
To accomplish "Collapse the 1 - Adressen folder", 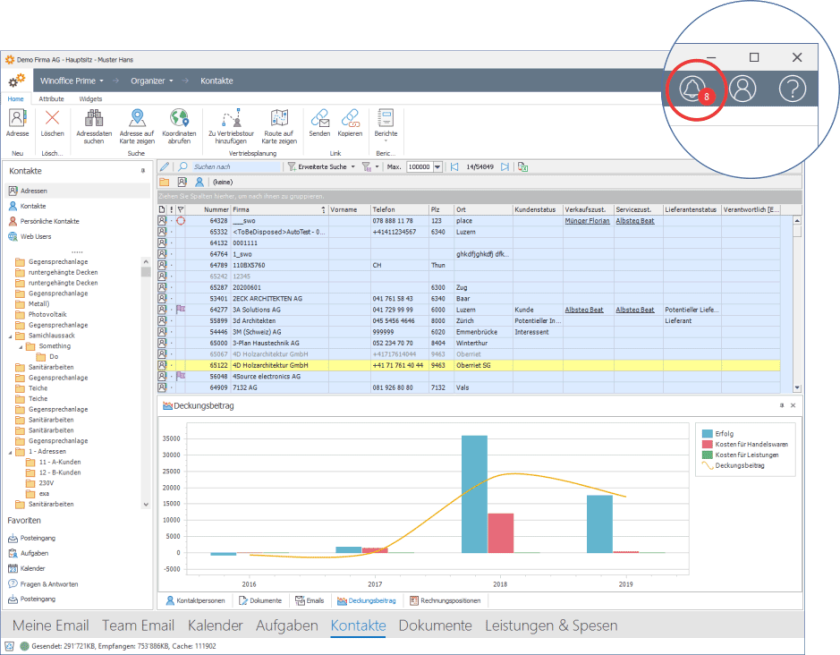I will tap(10, 452).
